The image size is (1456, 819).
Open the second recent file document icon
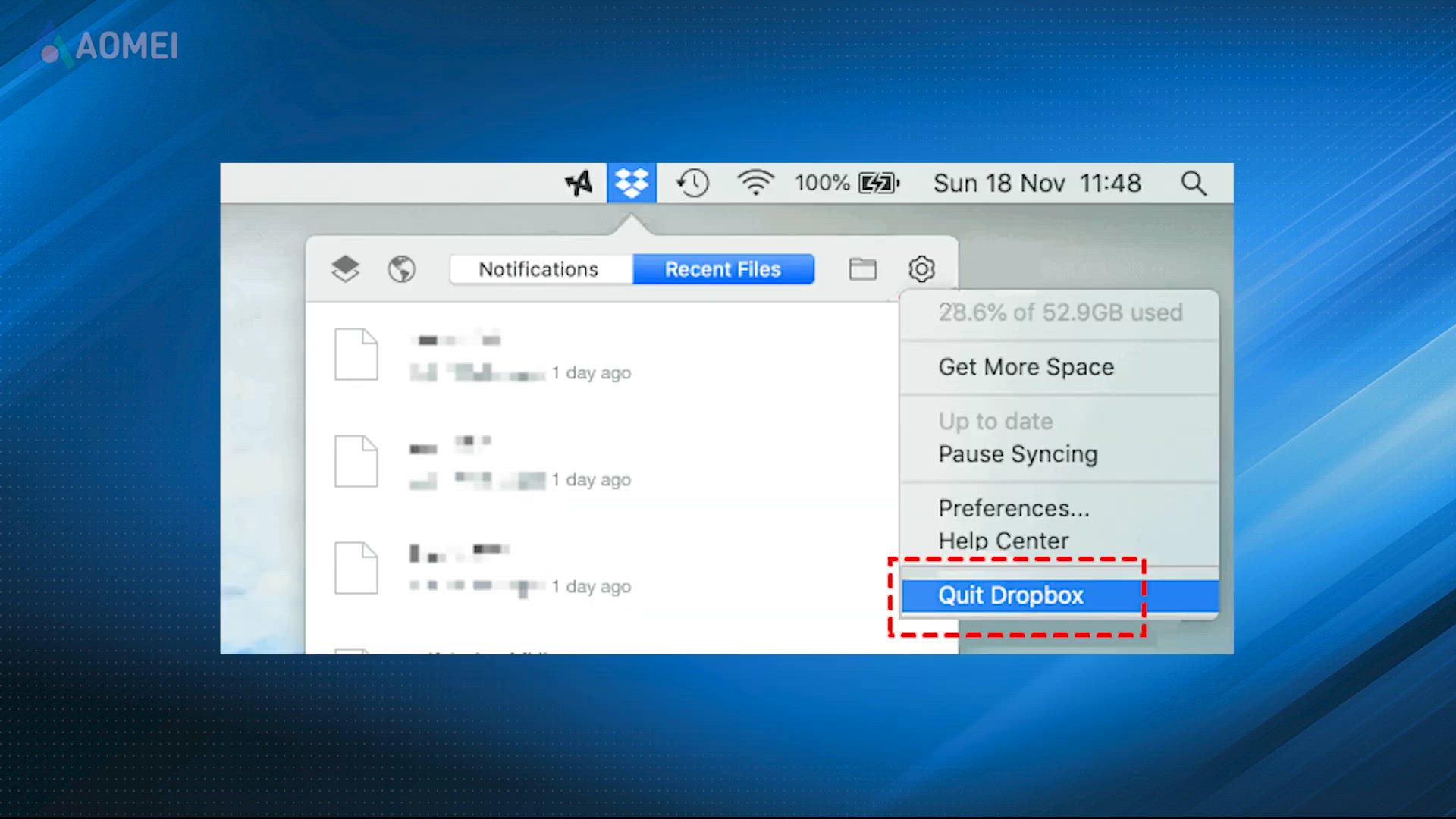(356, 461)
